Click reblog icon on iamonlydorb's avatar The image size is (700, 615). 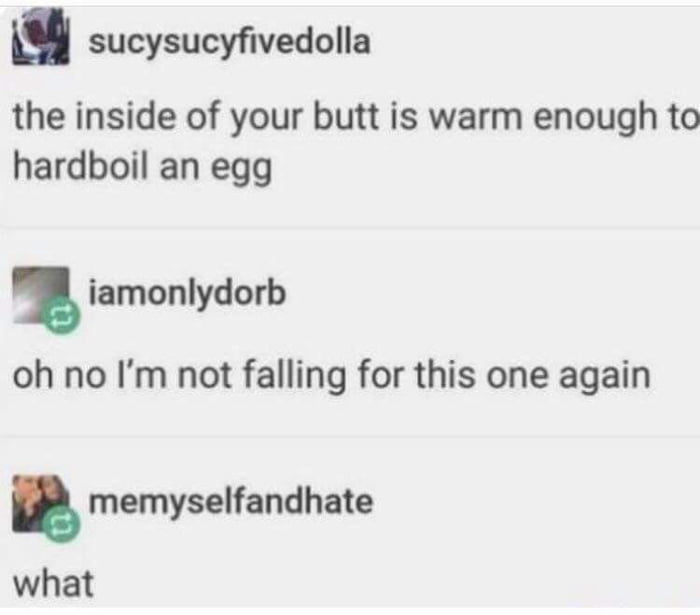tap(62, 316)
